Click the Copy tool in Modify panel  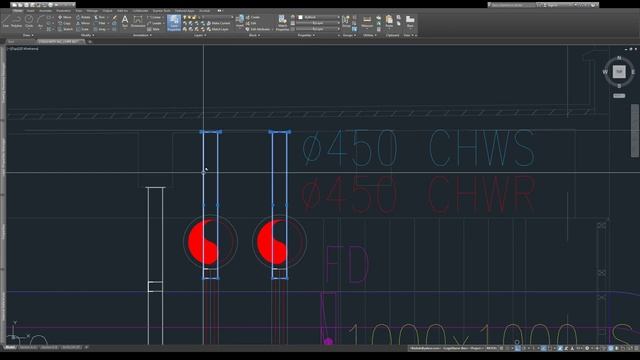click(65, 23)
